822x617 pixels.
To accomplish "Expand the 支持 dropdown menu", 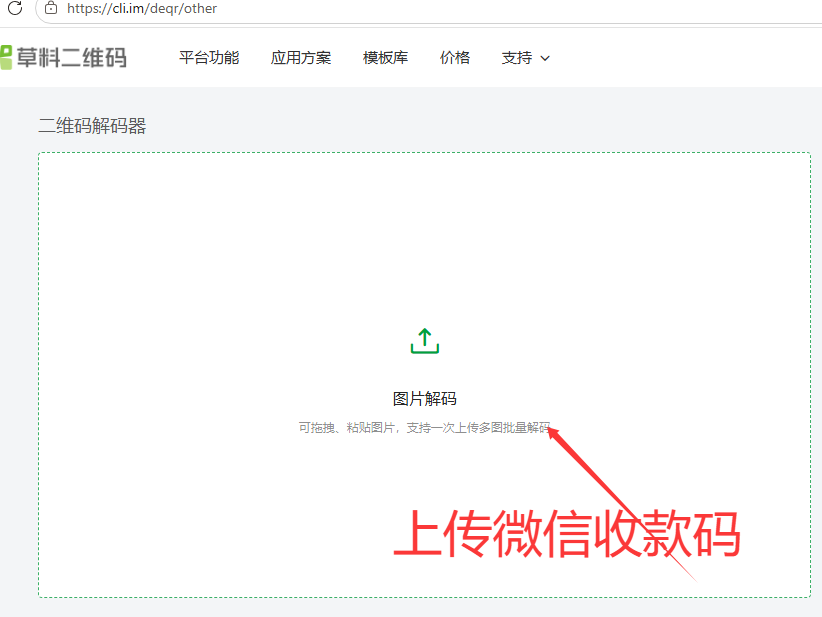I will [x=525, y=58].
